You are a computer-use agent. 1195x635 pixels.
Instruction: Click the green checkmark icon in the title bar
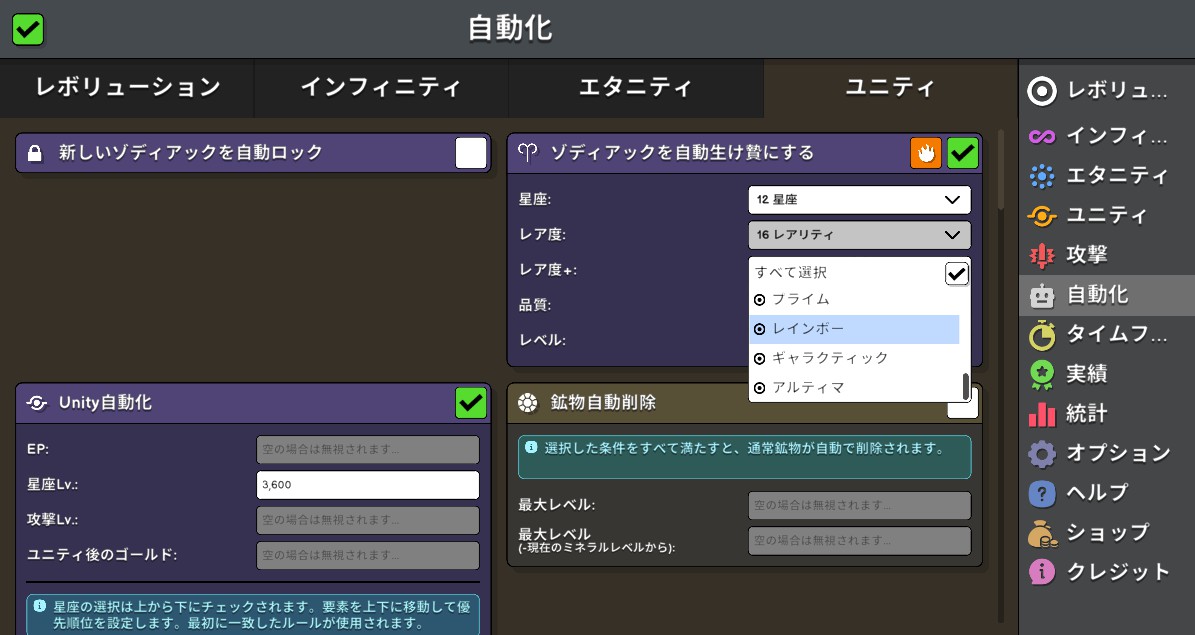pos(28,30)
